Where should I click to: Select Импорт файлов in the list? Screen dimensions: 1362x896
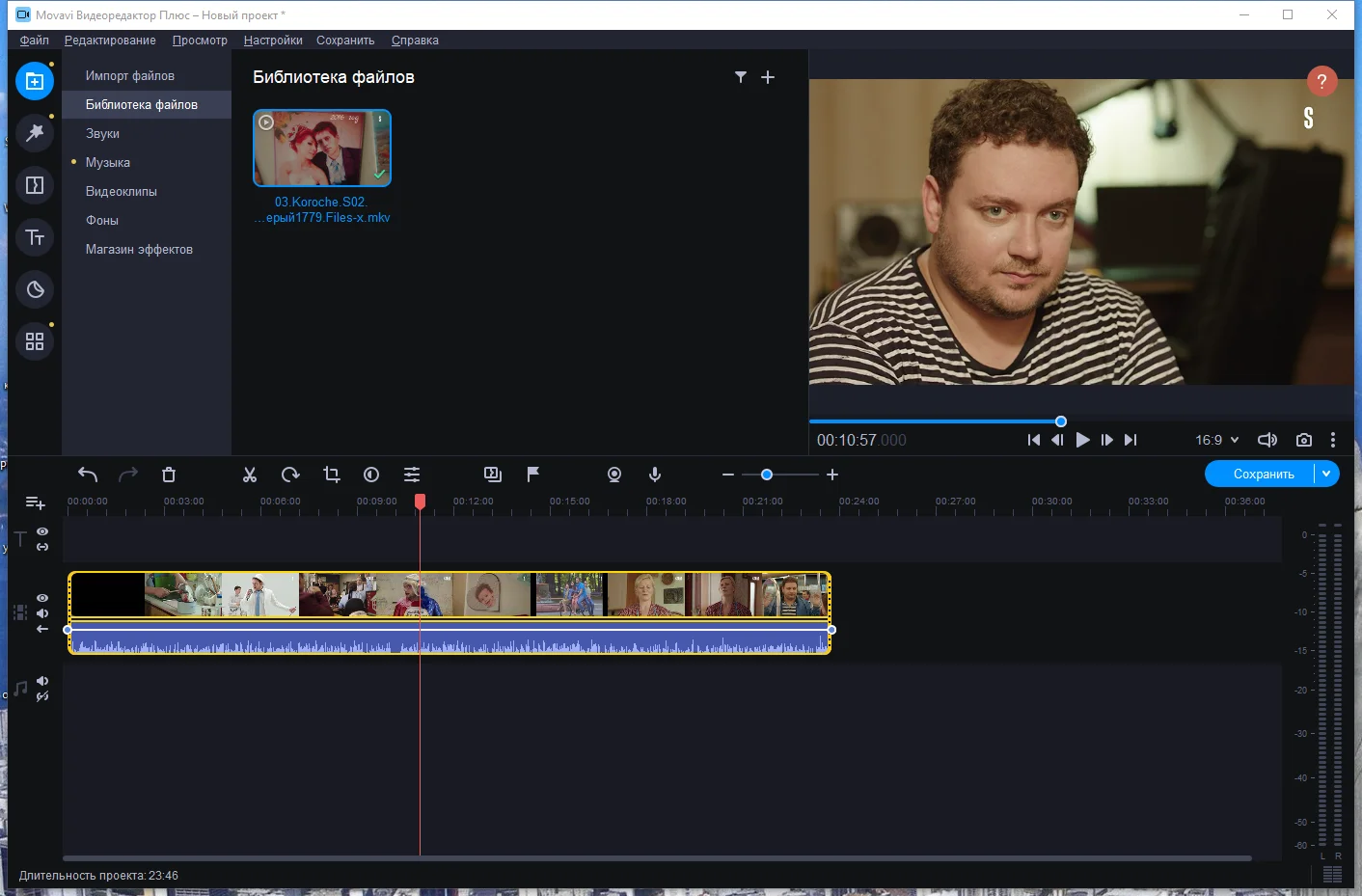point(147,75)
